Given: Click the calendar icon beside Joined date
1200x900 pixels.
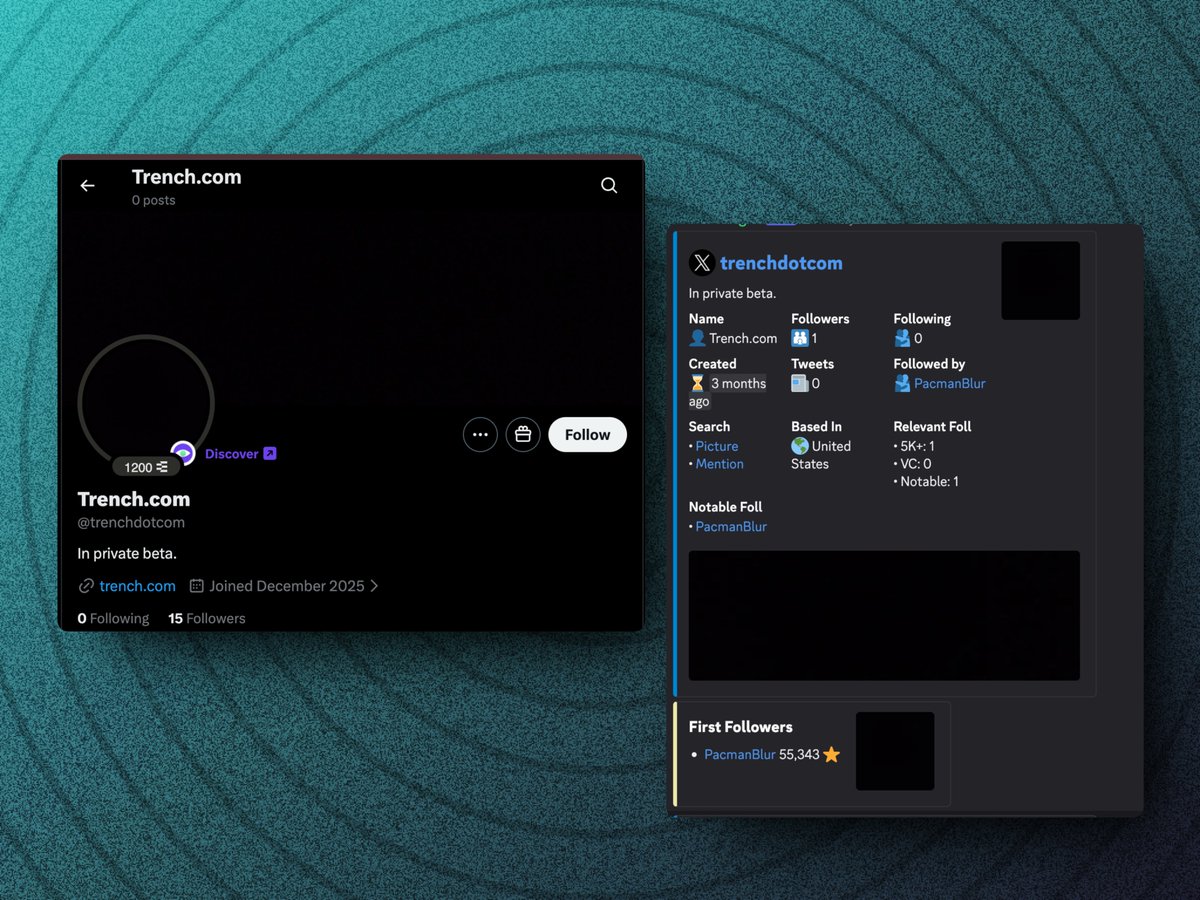Looking at the screenshot, I should click(197, 586).
